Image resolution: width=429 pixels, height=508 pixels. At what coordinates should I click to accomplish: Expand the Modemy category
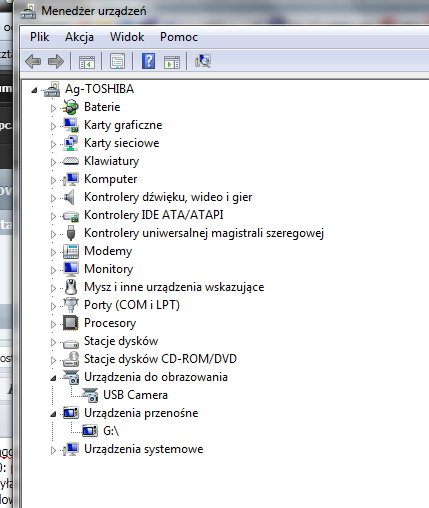click(53, 252)
